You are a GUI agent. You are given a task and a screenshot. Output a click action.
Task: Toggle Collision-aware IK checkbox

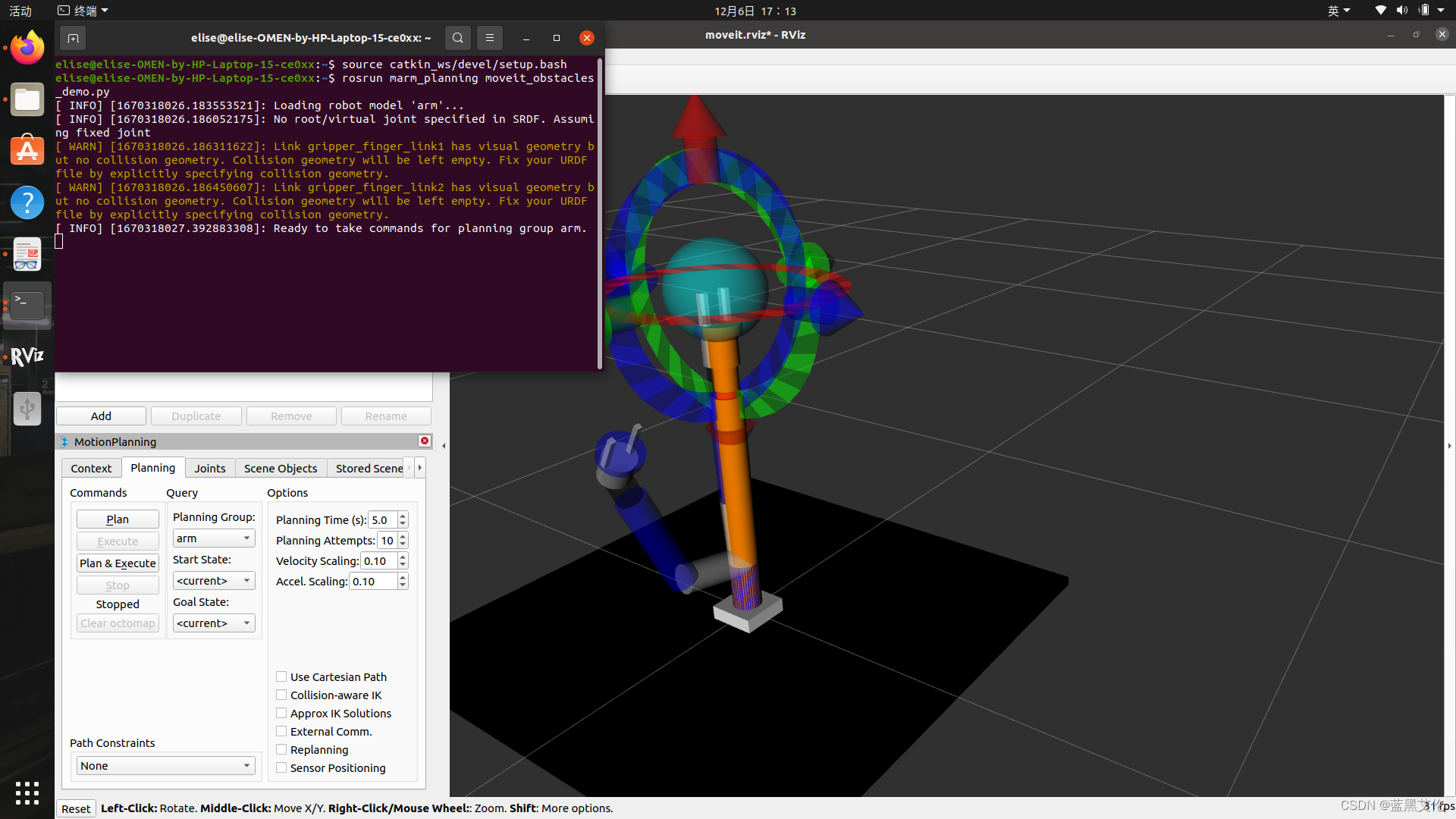[281, 695]
